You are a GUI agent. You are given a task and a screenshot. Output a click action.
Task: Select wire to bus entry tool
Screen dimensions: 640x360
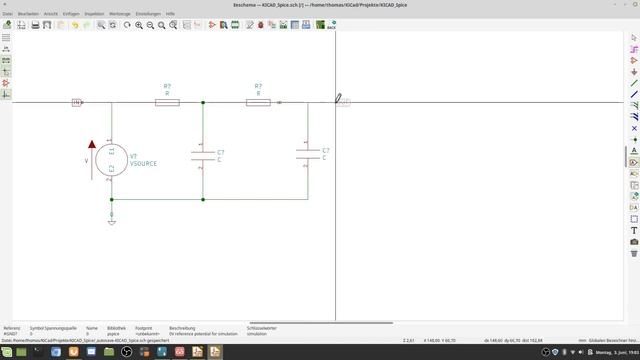coord(634,106)
